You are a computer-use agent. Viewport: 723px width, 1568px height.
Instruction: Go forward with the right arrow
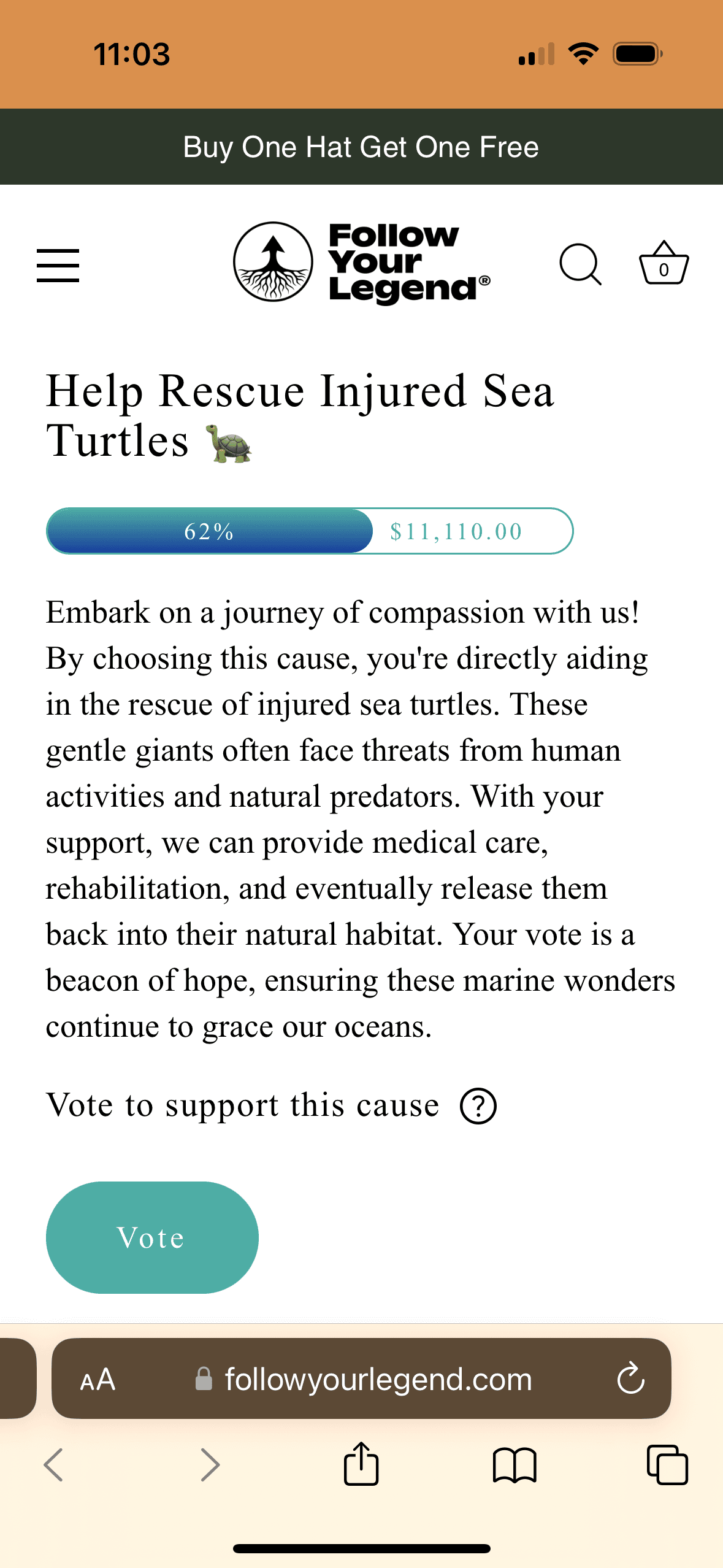(210, 1465)
